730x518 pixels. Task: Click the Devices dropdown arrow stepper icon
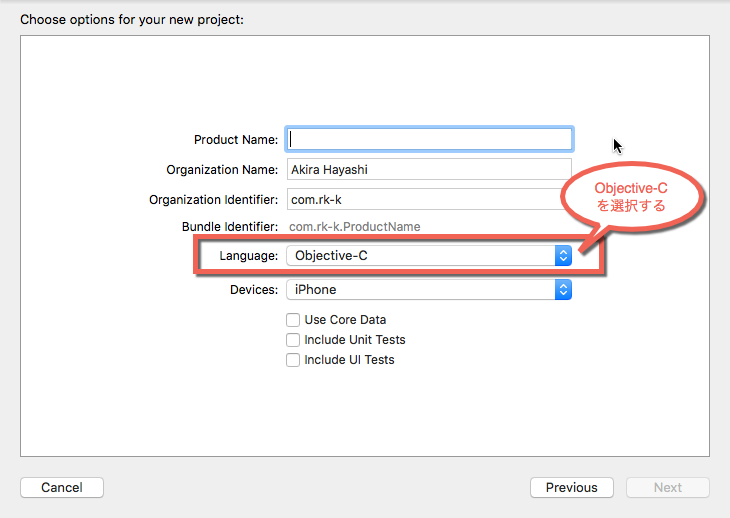pyautogui.click(x=563, y=289)
